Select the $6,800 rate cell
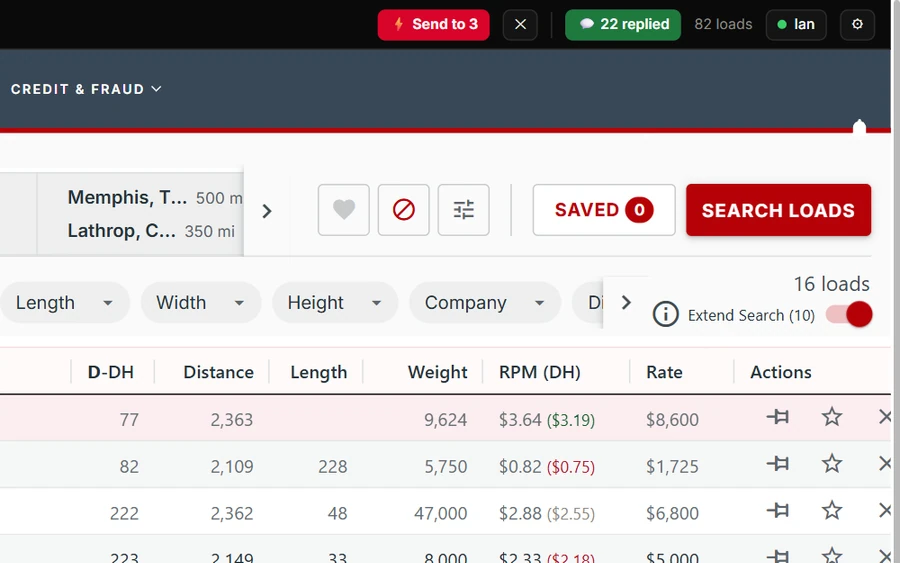Viewport: 900px width, 563px height. 672,514
